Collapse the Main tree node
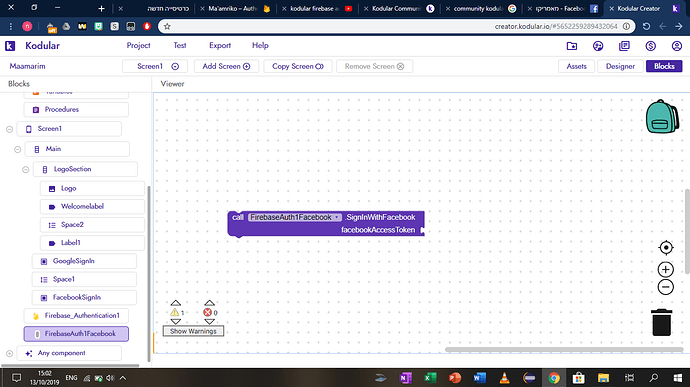This screenshot has height=387, width=690. 18,149
